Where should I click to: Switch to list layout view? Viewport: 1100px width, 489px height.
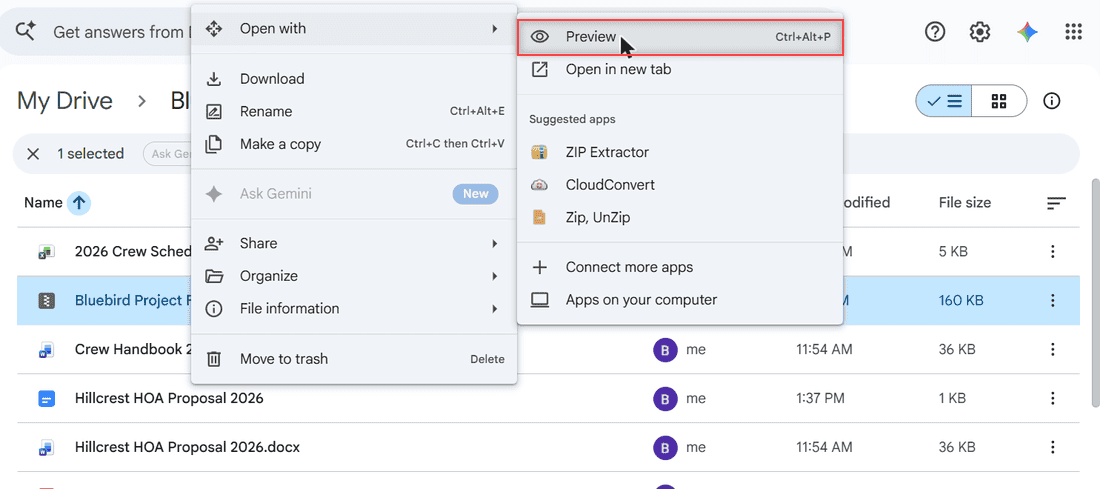click(x=944, y=101)
